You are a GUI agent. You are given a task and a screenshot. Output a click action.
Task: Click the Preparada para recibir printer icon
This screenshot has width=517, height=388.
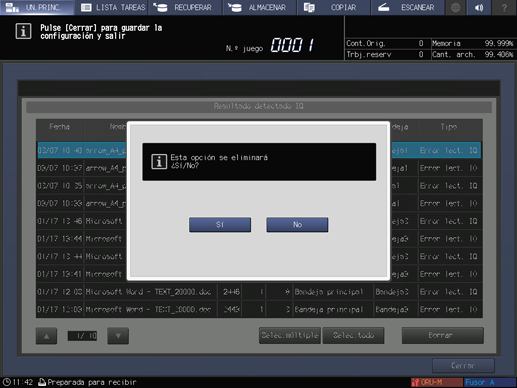[42, 382]
